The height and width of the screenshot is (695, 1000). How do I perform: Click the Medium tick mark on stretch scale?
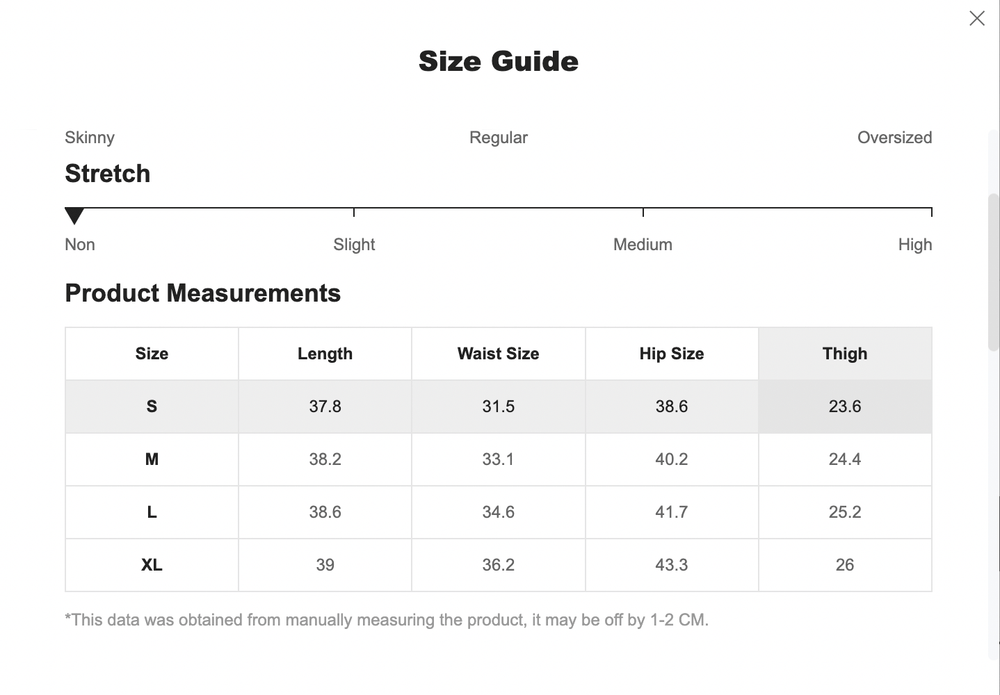pyautogui.click(x=643, y=212)
